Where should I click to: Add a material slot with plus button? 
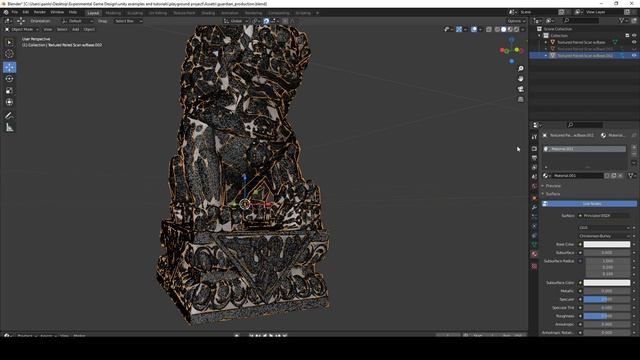634,147
